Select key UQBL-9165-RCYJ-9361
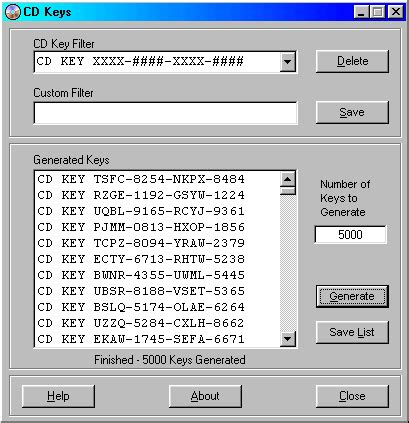This screenshot has width=409, height=423. coord(157,211)
